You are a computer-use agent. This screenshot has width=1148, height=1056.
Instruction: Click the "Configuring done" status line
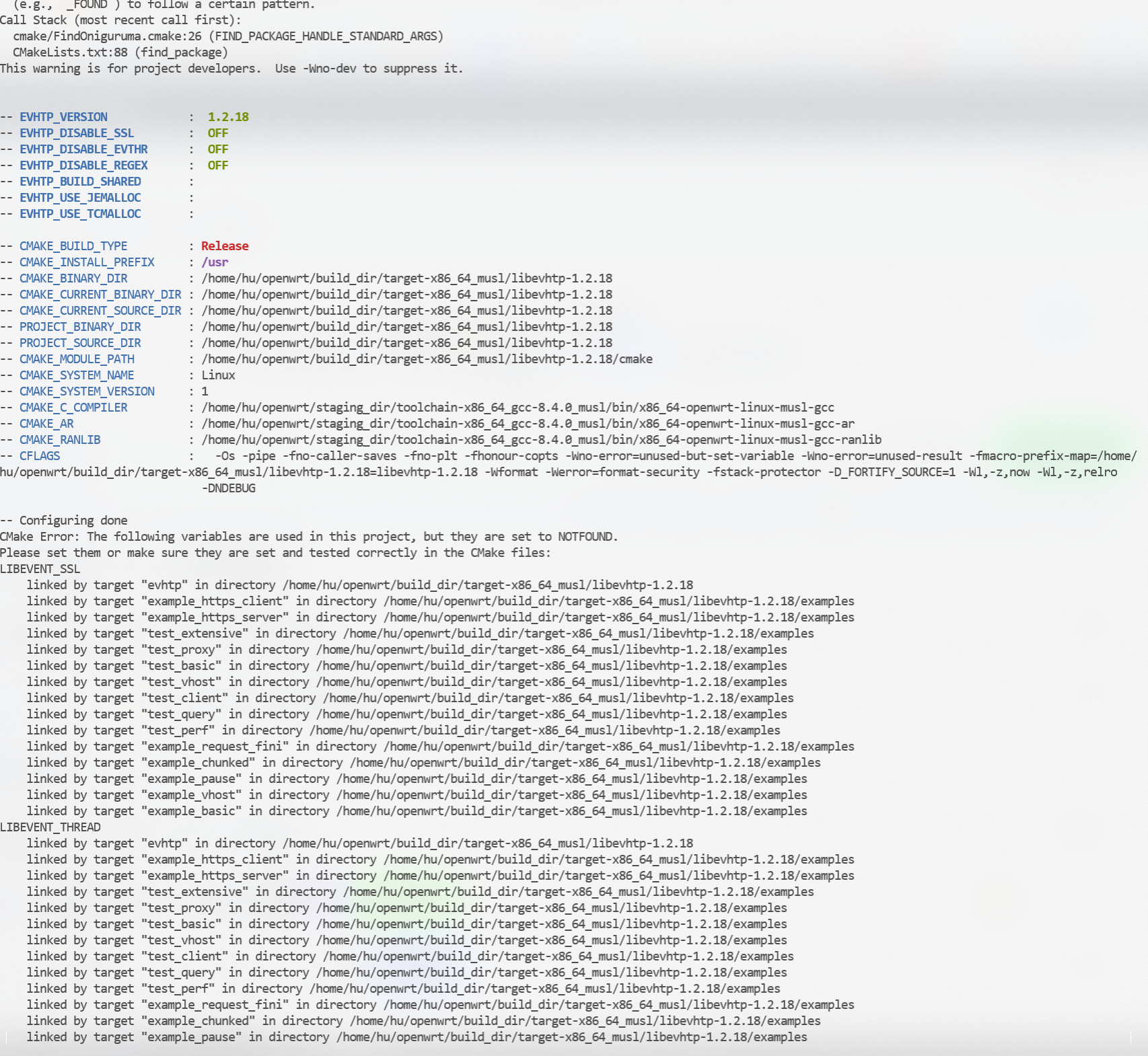(64, 521)
